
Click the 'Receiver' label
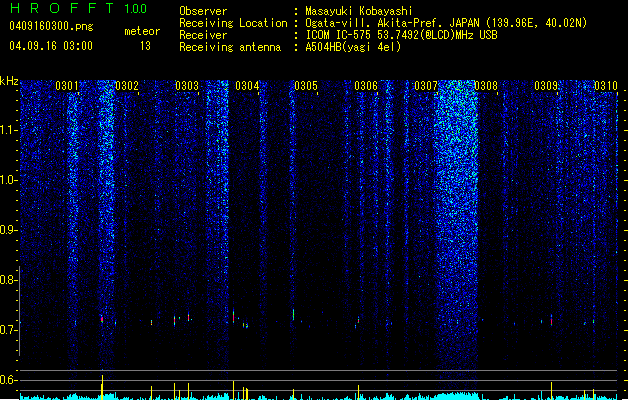[x=203, y=35]
